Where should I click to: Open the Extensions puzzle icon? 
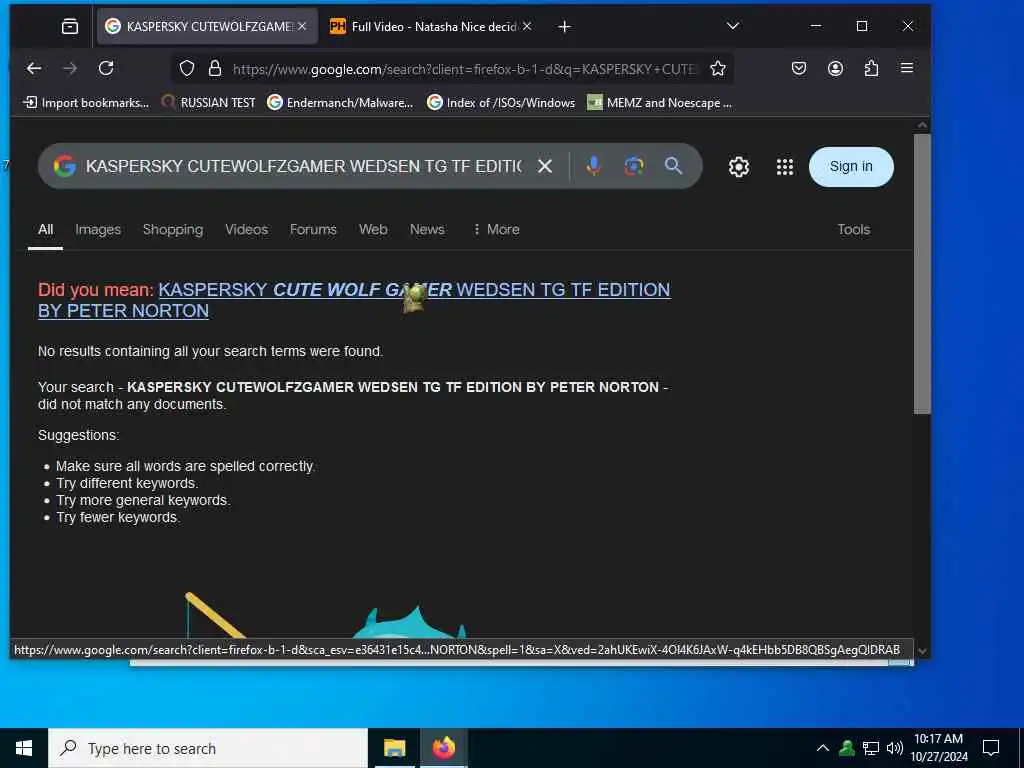tap(871, 68)
